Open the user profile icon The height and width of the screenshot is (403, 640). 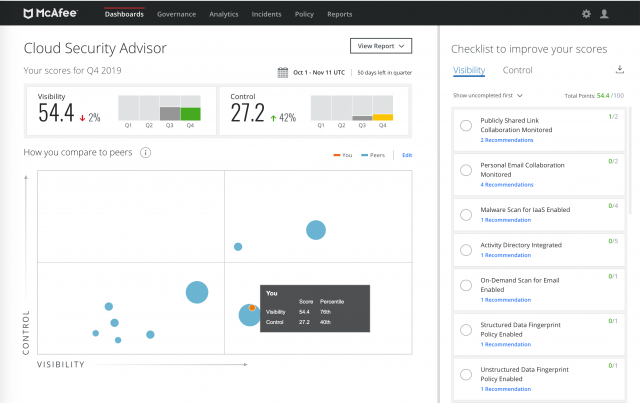[x=604, y=14]
